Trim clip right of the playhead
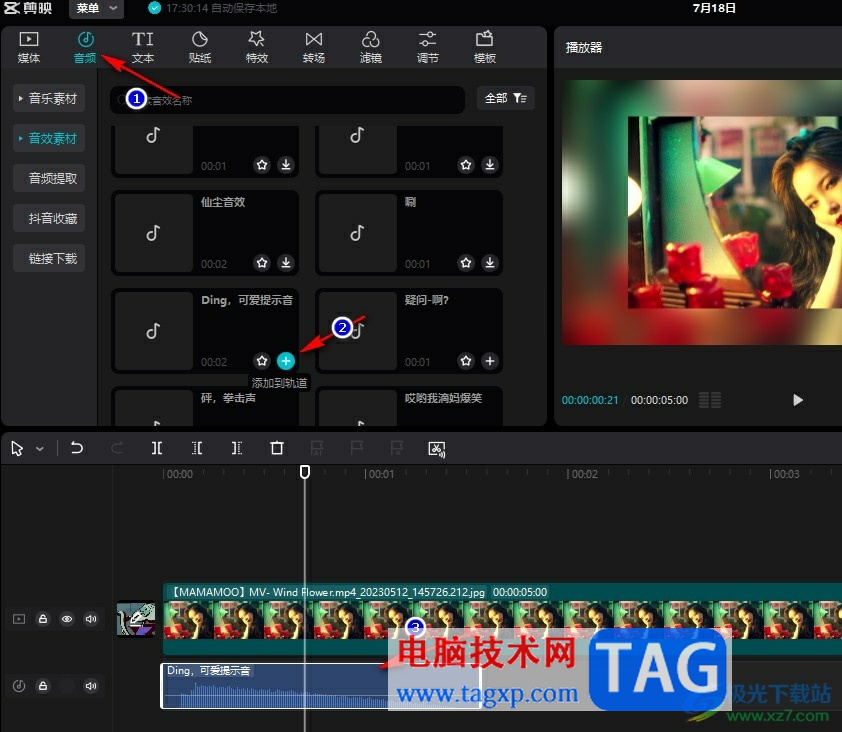Screen dimensions: 842x732 (x=237, y=448)
